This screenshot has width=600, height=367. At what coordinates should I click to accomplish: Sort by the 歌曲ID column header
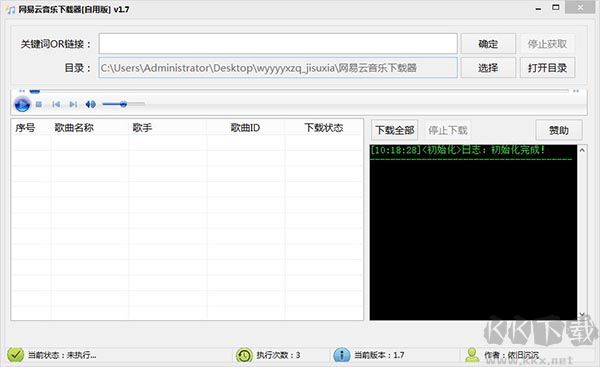(x=245, y=127)
